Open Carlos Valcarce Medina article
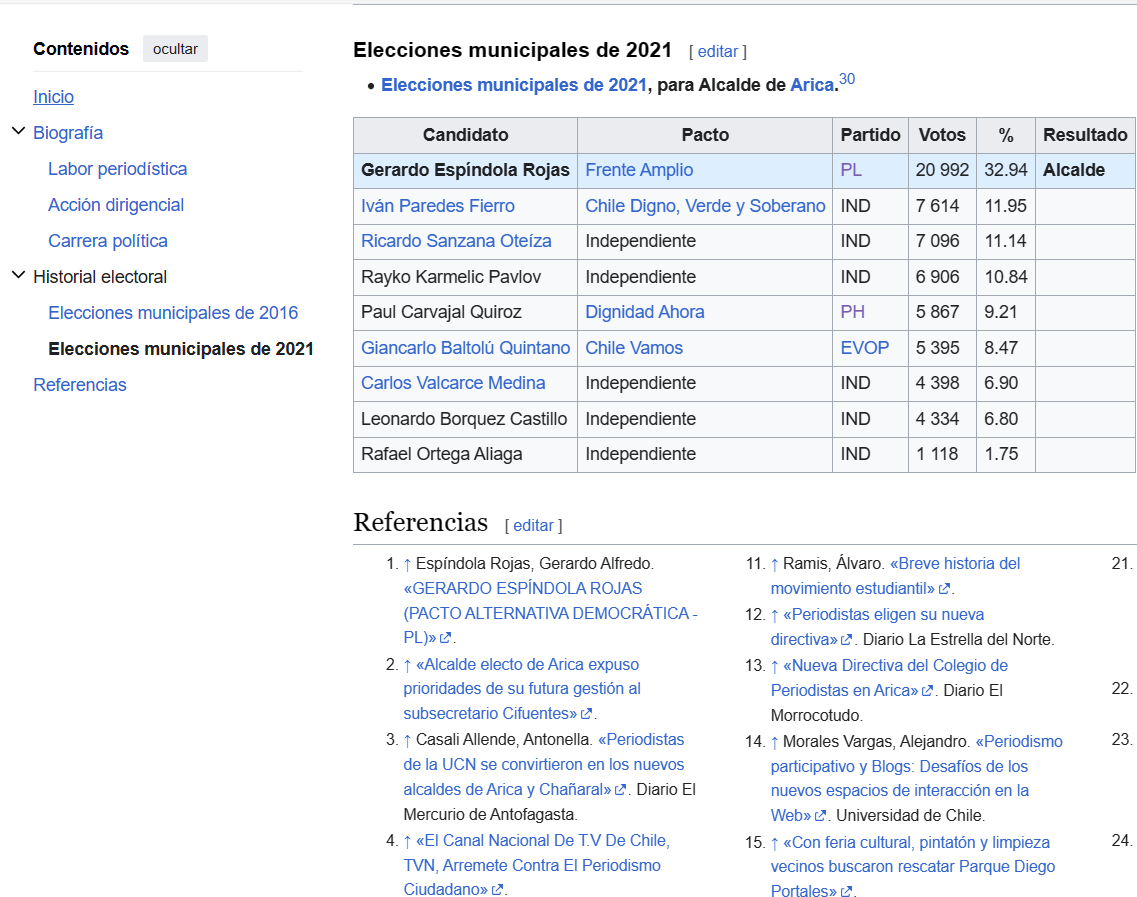This screenshot has width=1137, height=897. 453,383
